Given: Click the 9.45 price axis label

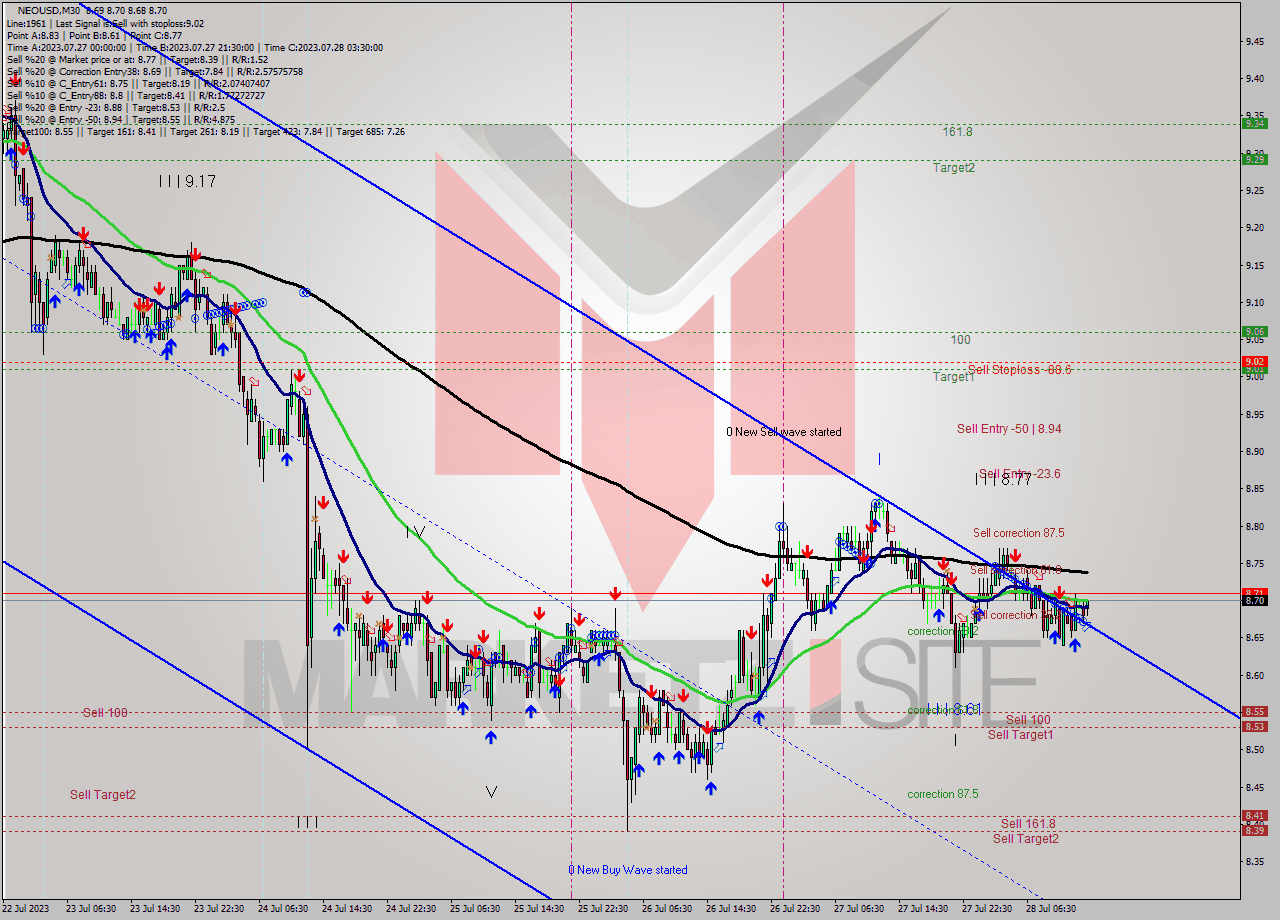Looking at the screenshot, I should click(x=1257, y=41).
